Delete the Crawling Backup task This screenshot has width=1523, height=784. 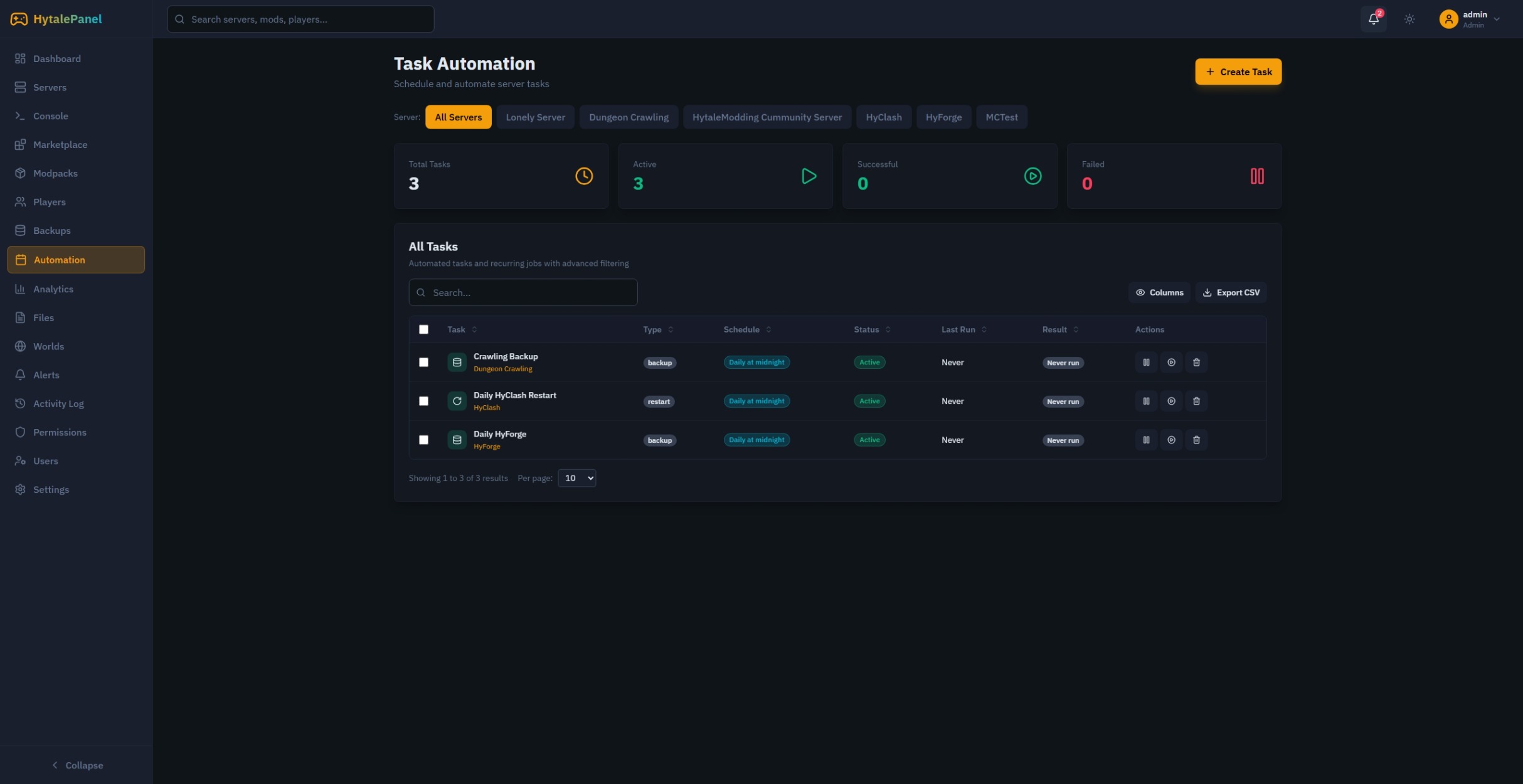click(x=1196, y=363)
